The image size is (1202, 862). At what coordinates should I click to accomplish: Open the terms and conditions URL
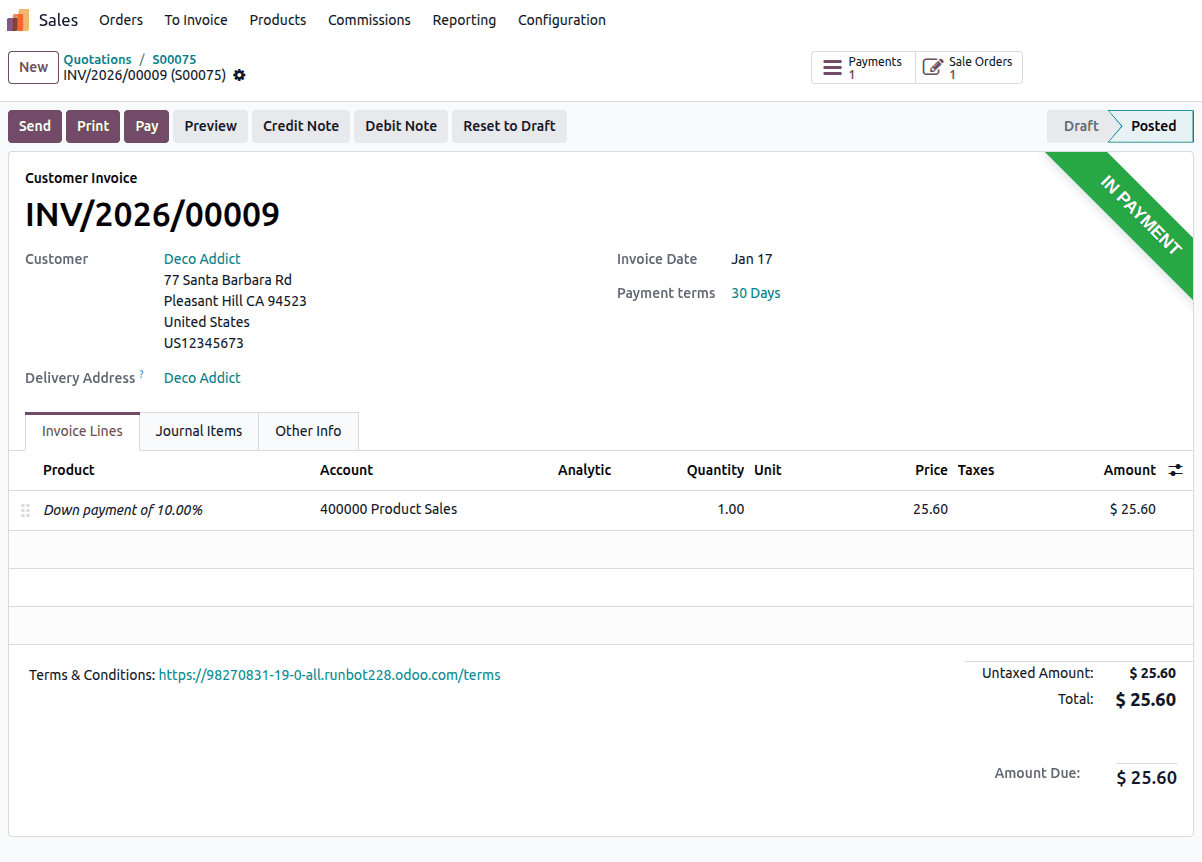tap(329, 675)
